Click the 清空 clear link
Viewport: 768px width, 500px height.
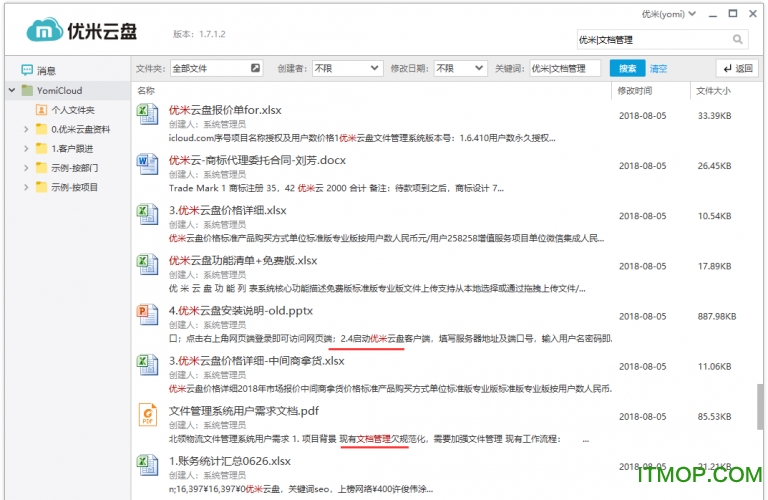[658, 69]
